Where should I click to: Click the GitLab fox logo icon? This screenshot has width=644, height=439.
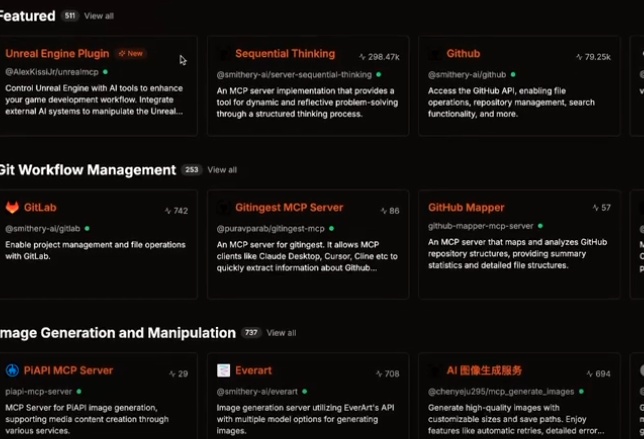(x=12, y=207)
